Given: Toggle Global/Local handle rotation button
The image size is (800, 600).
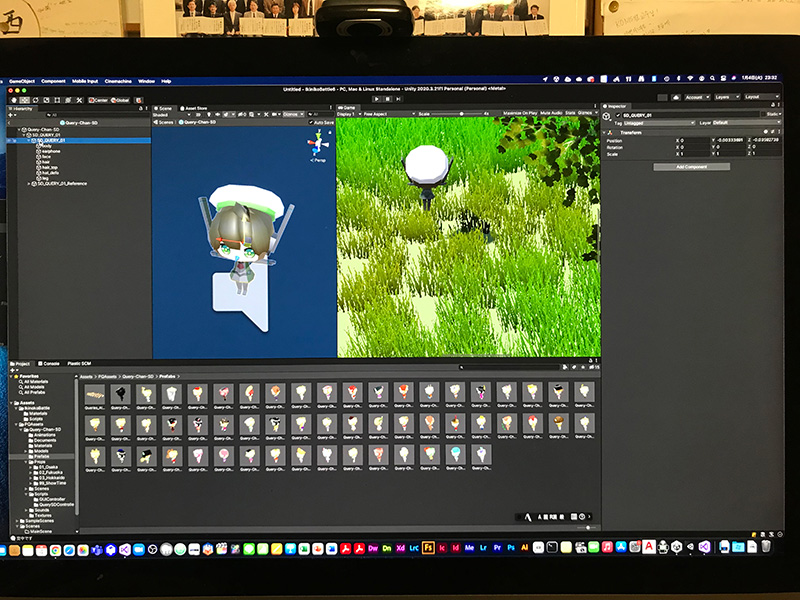Looking at the screenshot, I should click(x=120, y=100).
